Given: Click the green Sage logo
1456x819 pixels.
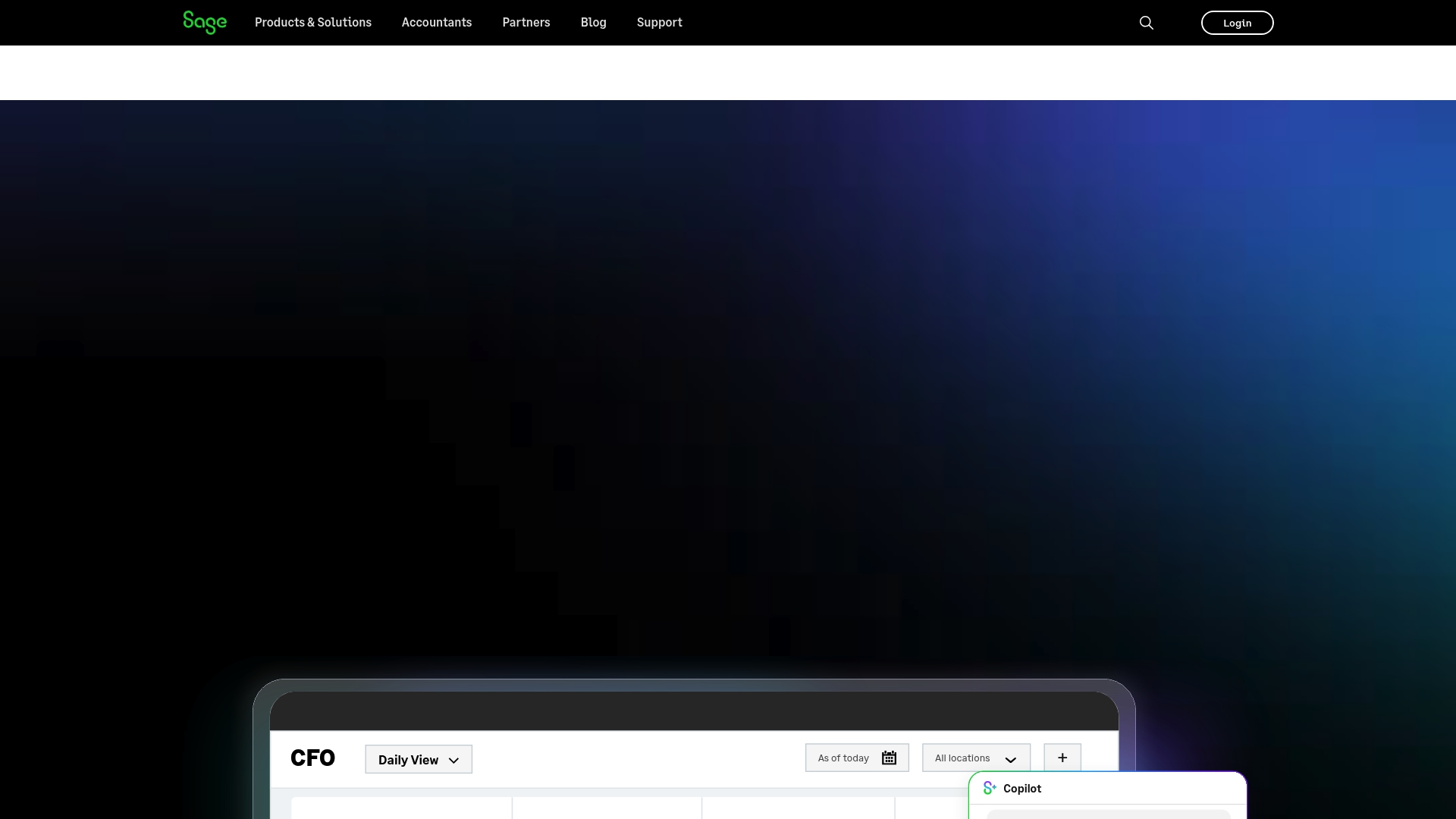Looking at the screenshot, I should [205, 22].
